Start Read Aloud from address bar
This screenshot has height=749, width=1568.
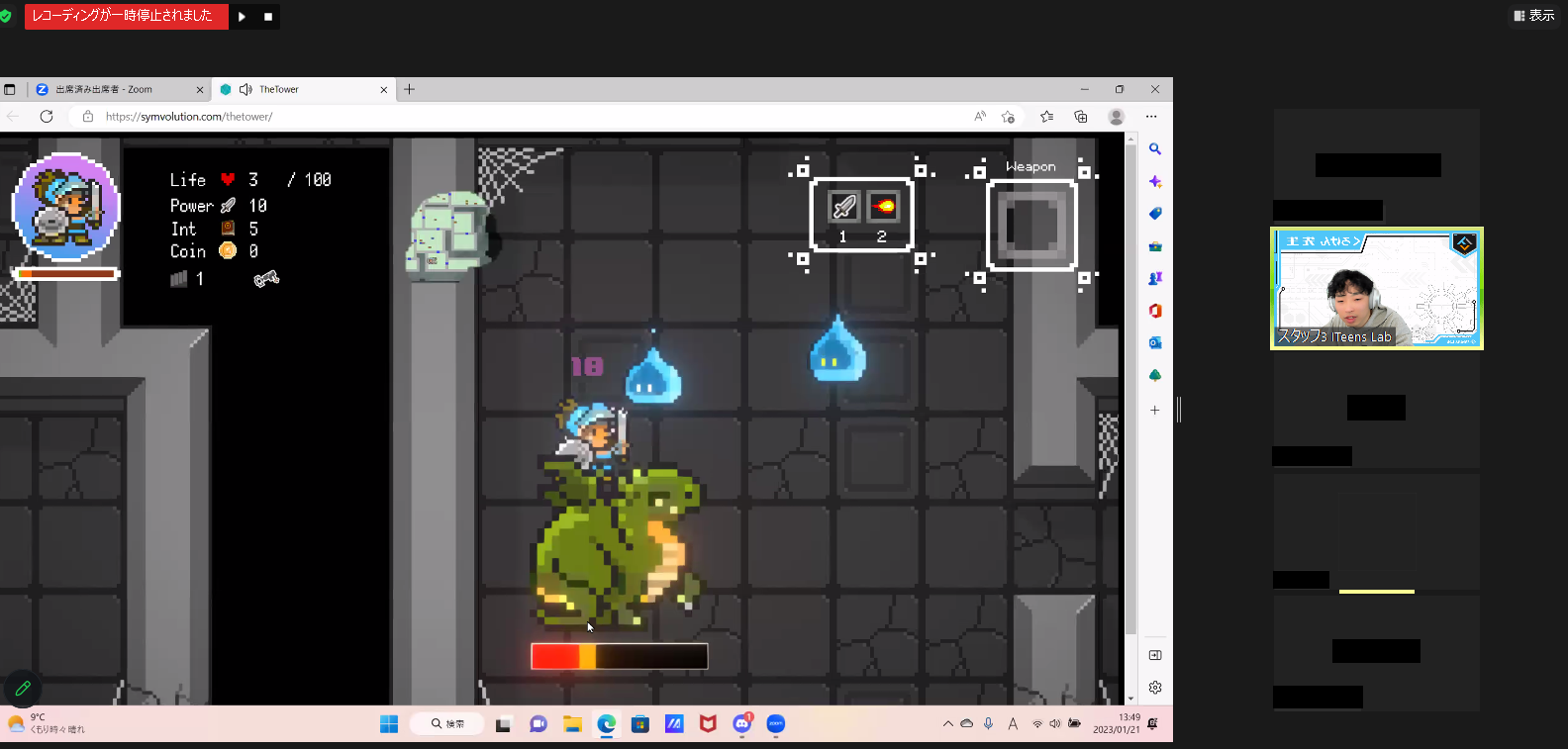pos(980,117)
